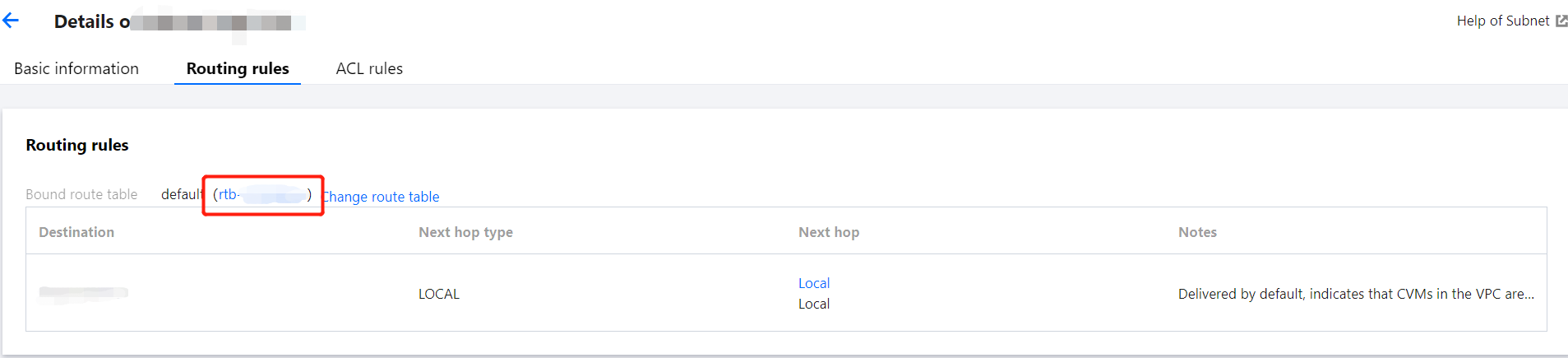Viewport: 1568px width, 358px height.
Task: Open the blue Local next hop link
Action: coord(814,283)
